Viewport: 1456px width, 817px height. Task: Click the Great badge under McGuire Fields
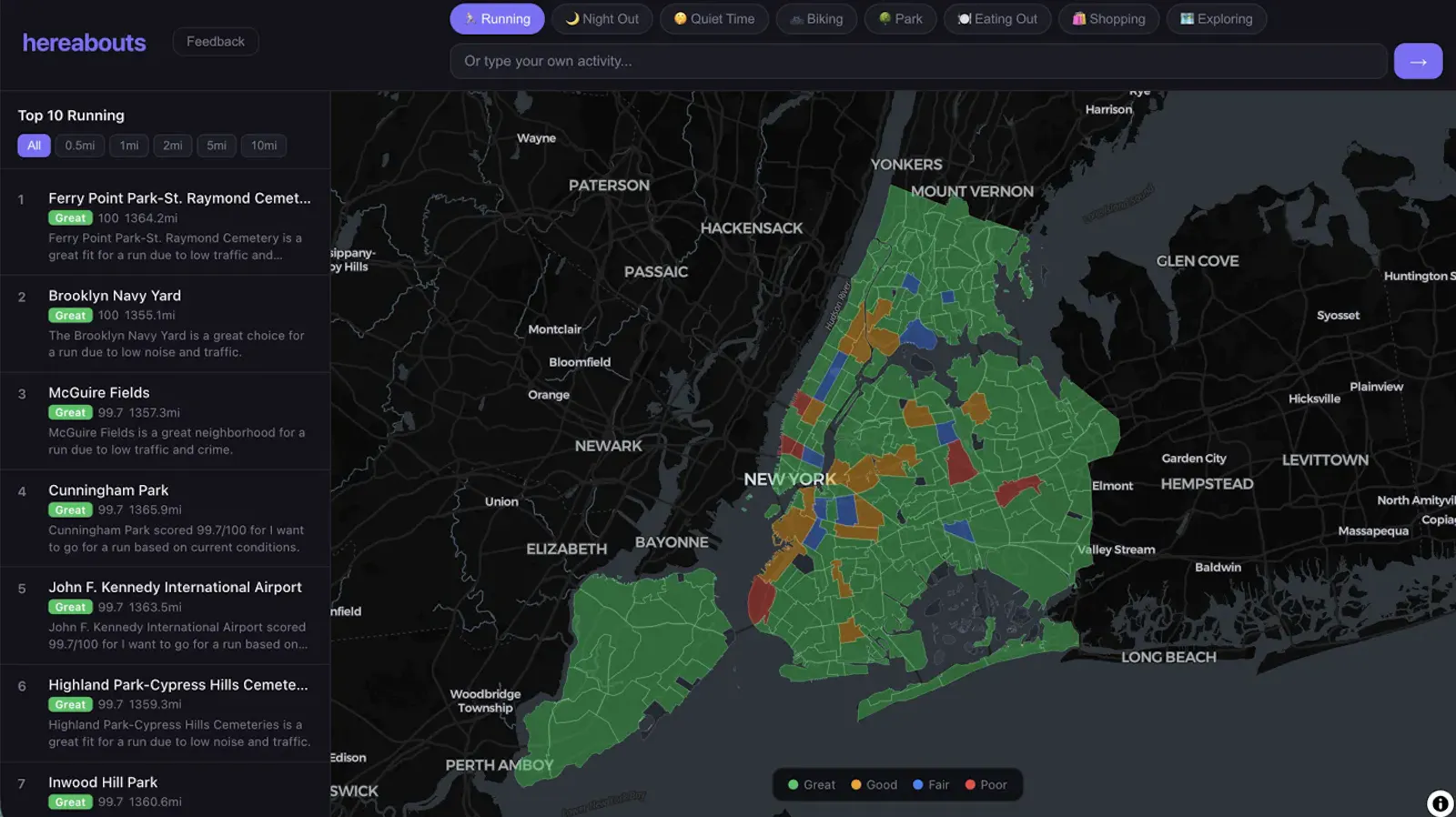(70, 413)
